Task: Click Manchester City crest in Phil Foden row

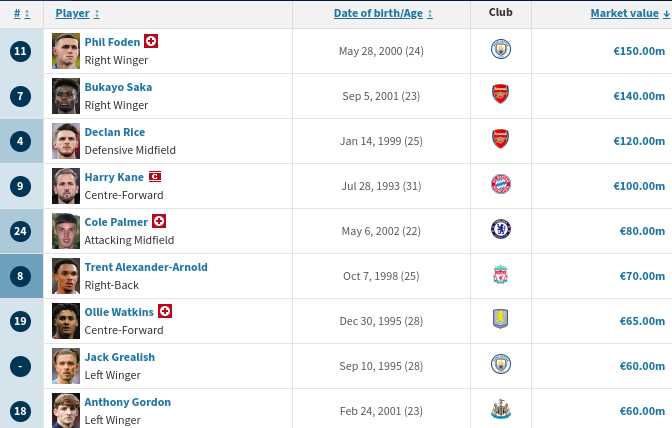Action: click(500, 50)
